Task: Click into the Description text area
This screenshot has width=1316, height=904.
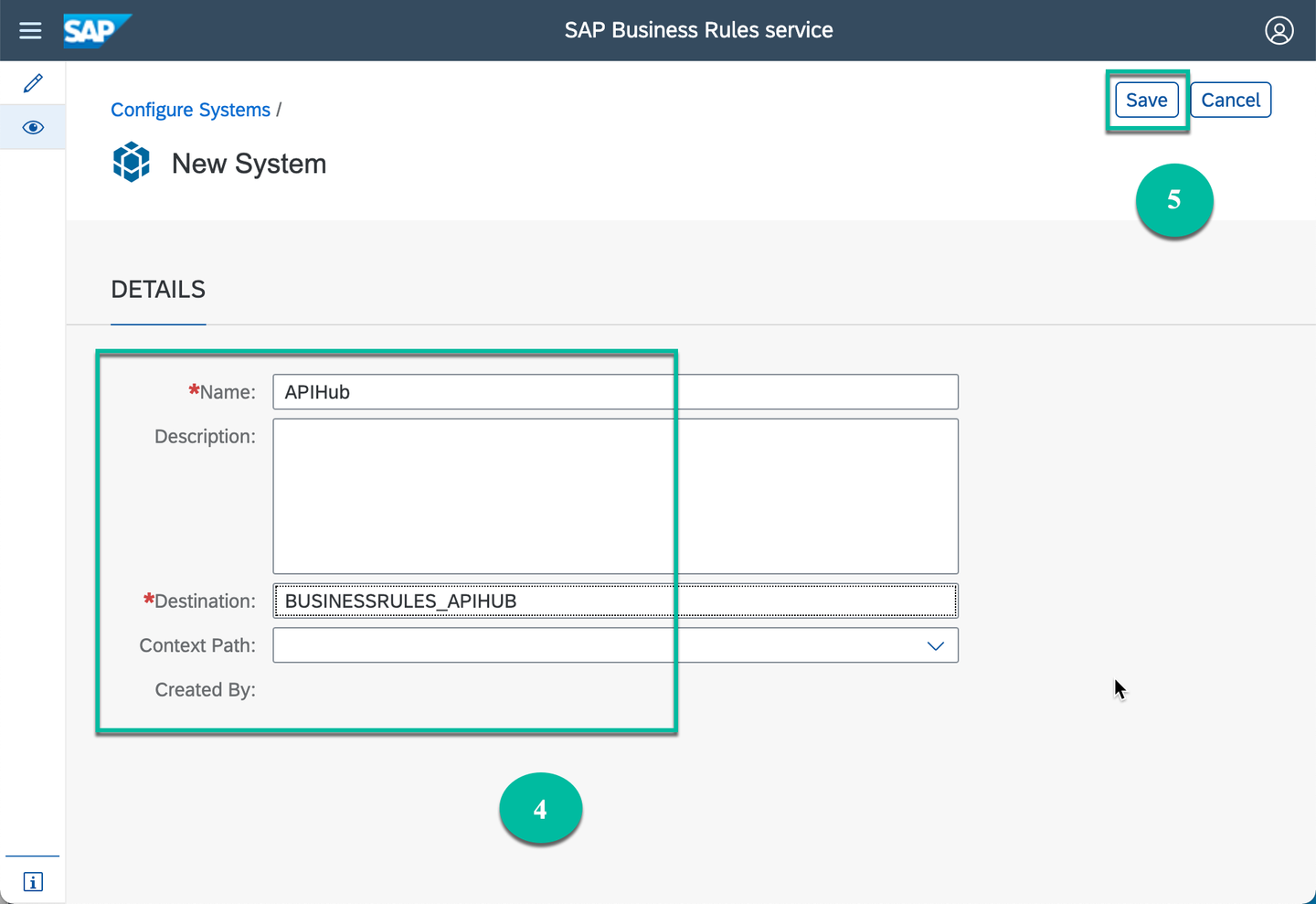Action: (x=615, y=496)
